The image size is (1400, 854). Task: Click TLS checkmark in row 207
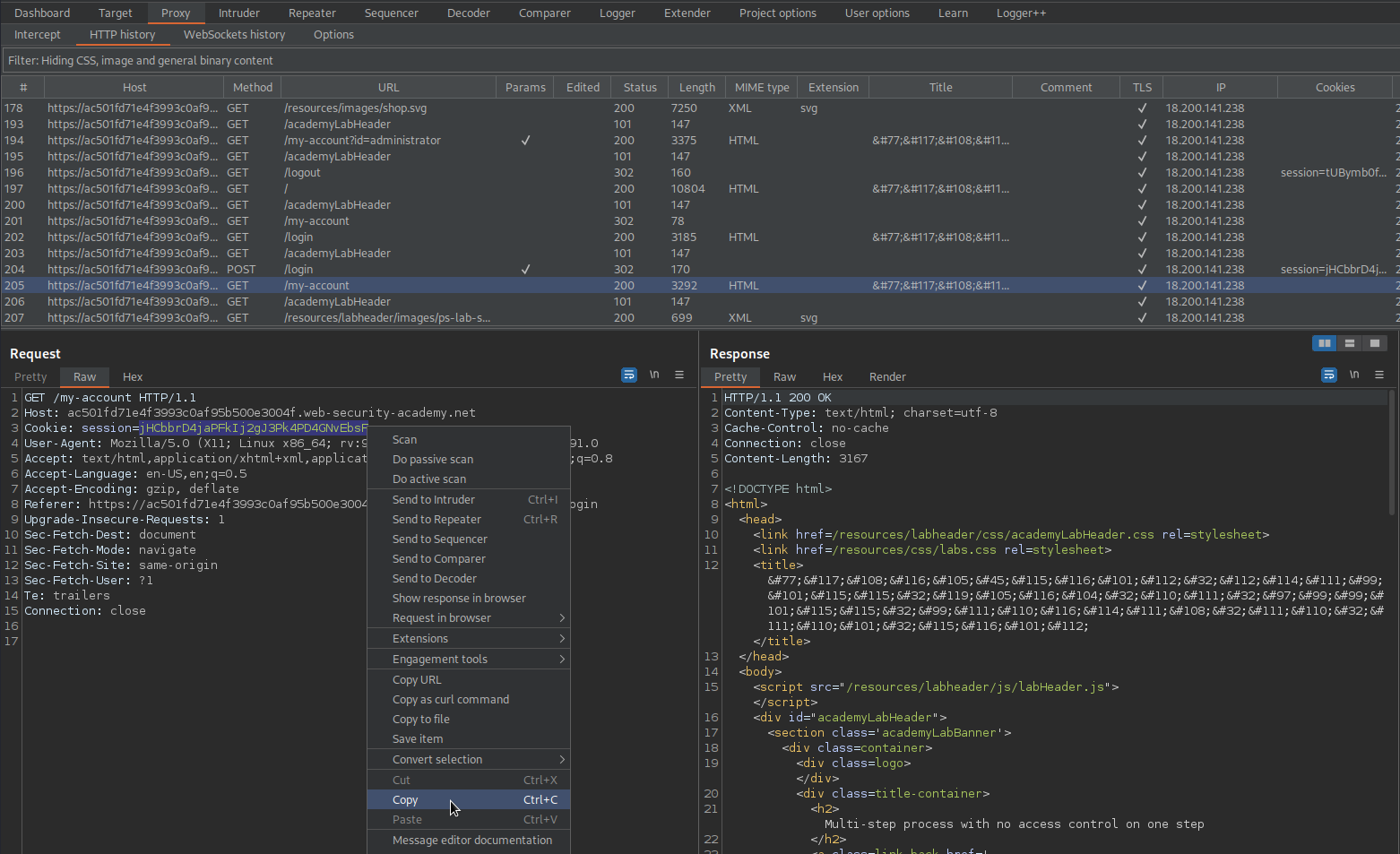pyautogui.click(x=1142, y=317)
